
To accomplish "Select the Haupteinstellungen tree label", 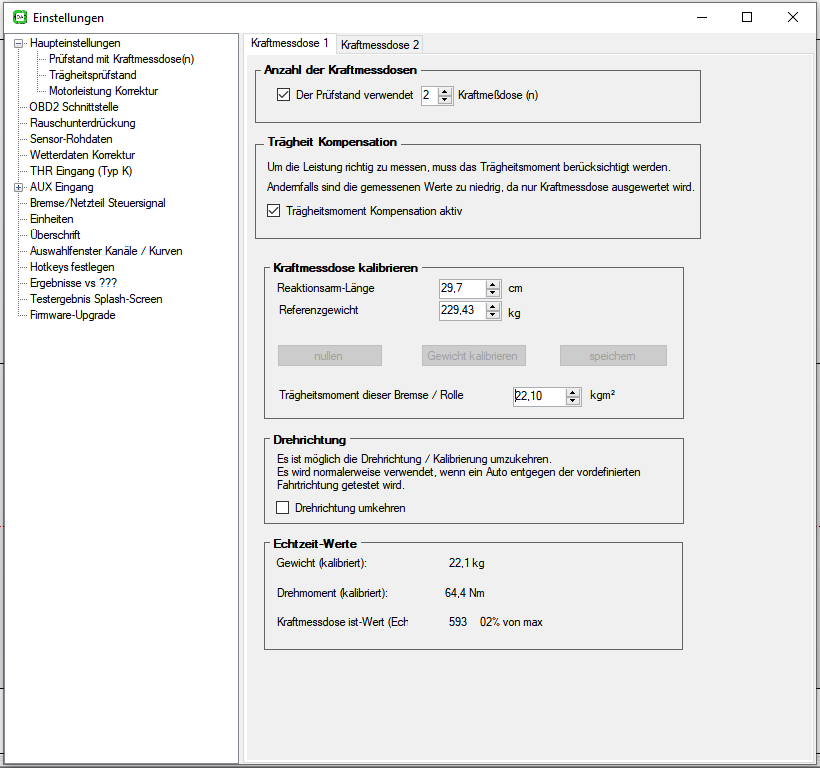I will click(75, 43).
